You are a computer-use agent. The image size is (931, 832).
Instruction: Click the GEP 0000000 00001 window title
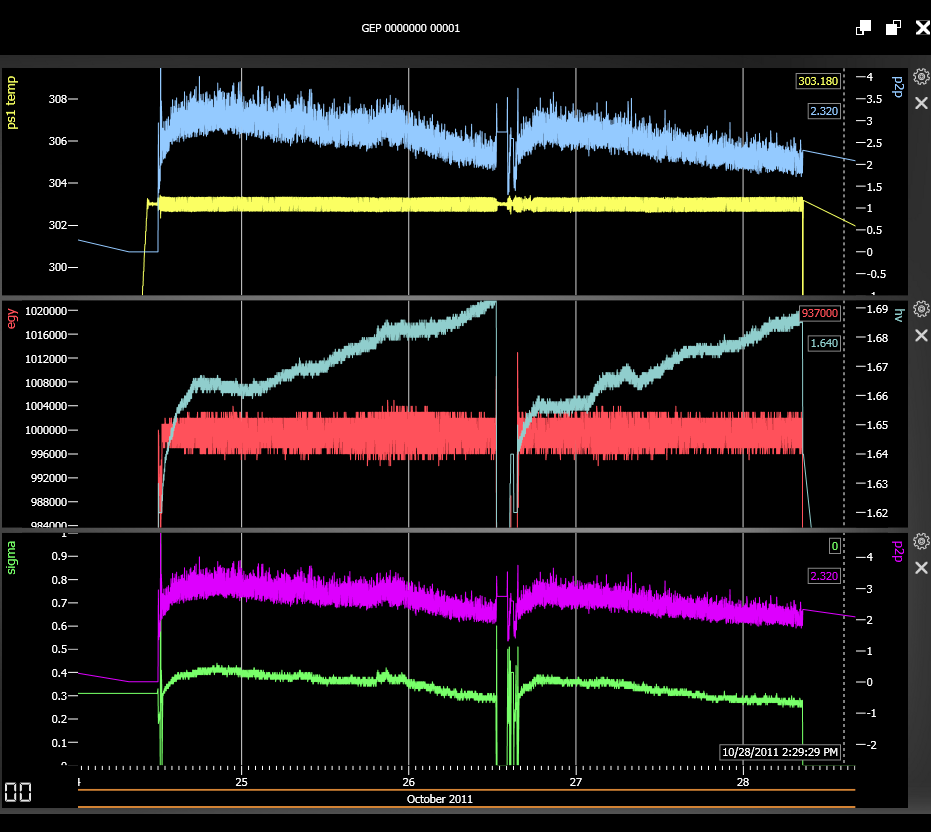(x=411, y=29)
